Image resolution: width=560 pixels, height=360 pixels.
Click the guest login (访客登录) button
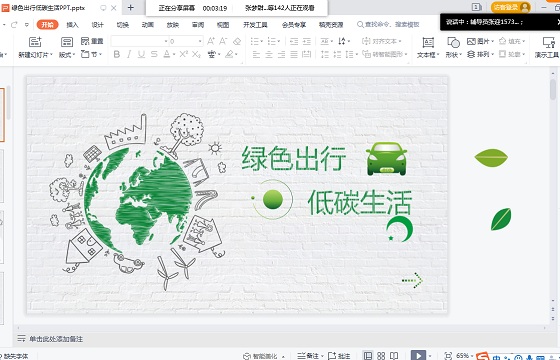(510, 7)
